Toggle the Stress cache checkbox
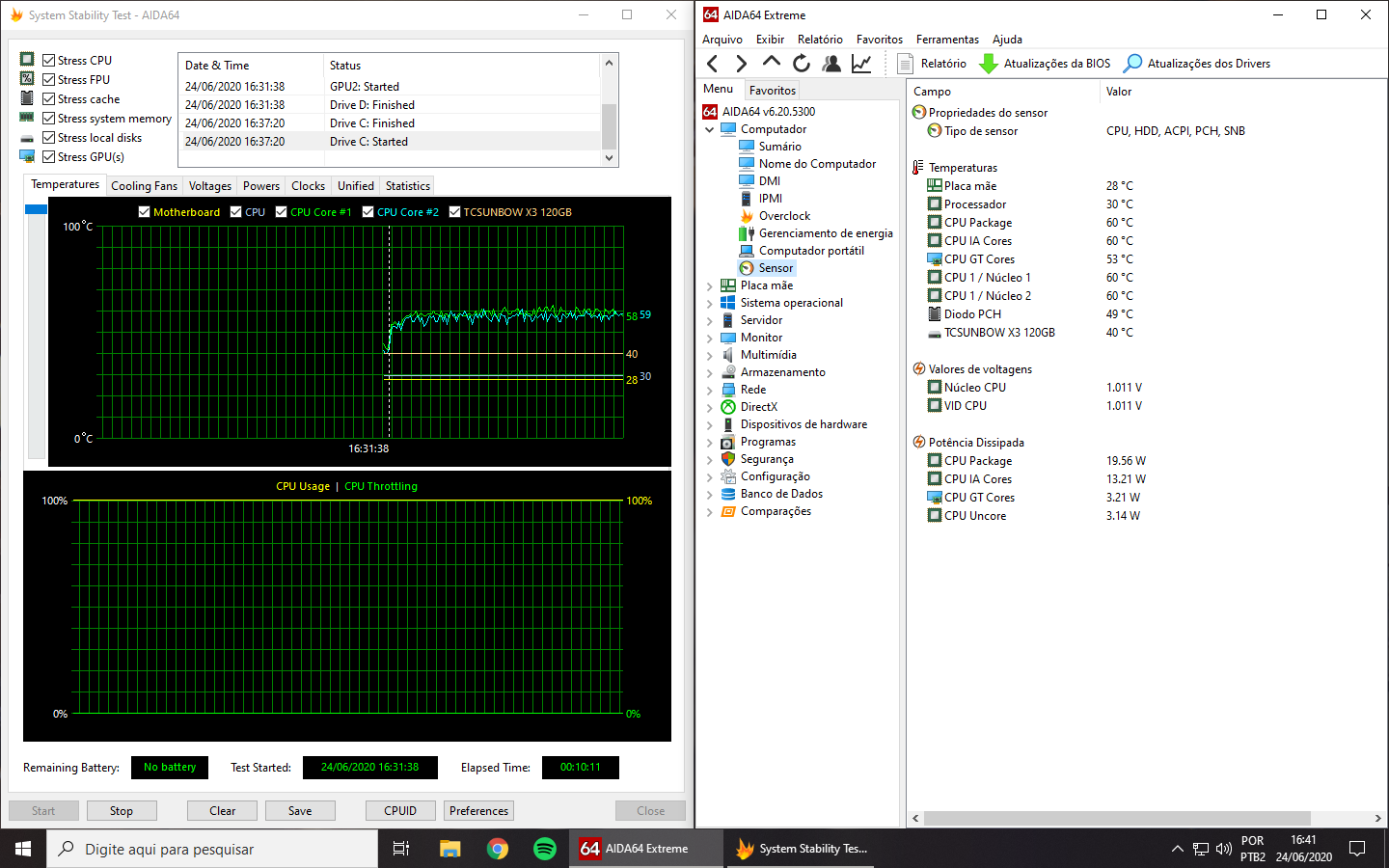This screenshot has height=868, width=1389. pos(48,98)
